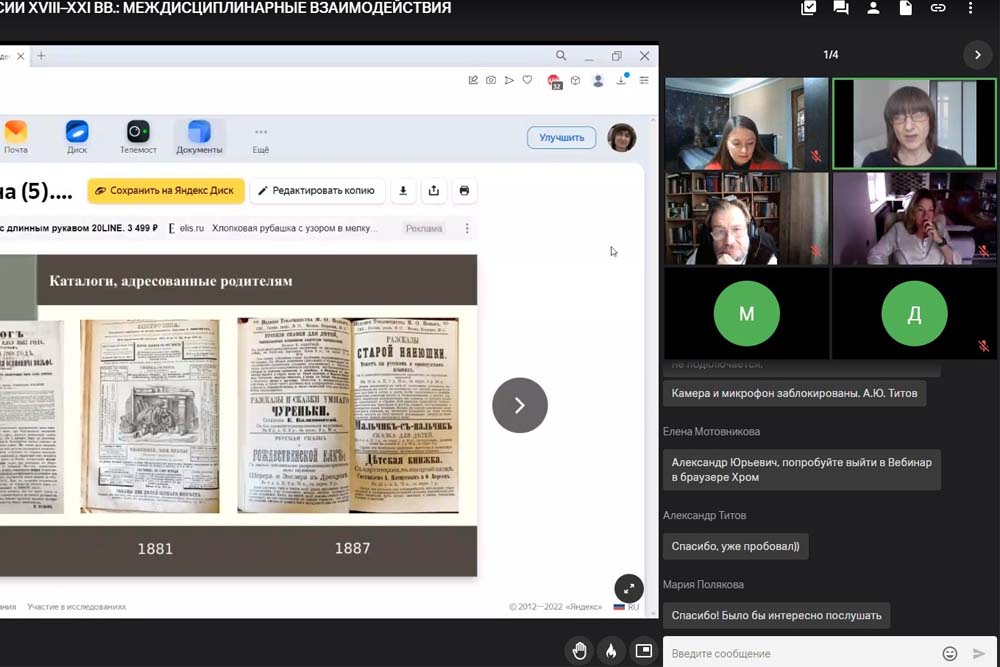This screenshot has height=667, width=1000.
Task: Click 'Редактировать копию' button
Action: click(316, 190)
